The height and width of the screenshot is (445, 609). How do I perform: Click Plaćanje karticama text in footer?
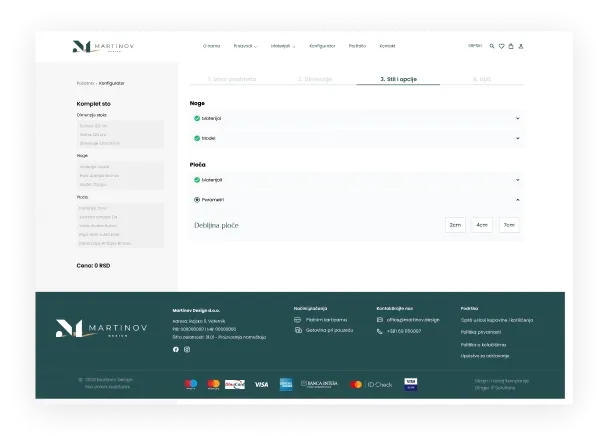(326, 320)
